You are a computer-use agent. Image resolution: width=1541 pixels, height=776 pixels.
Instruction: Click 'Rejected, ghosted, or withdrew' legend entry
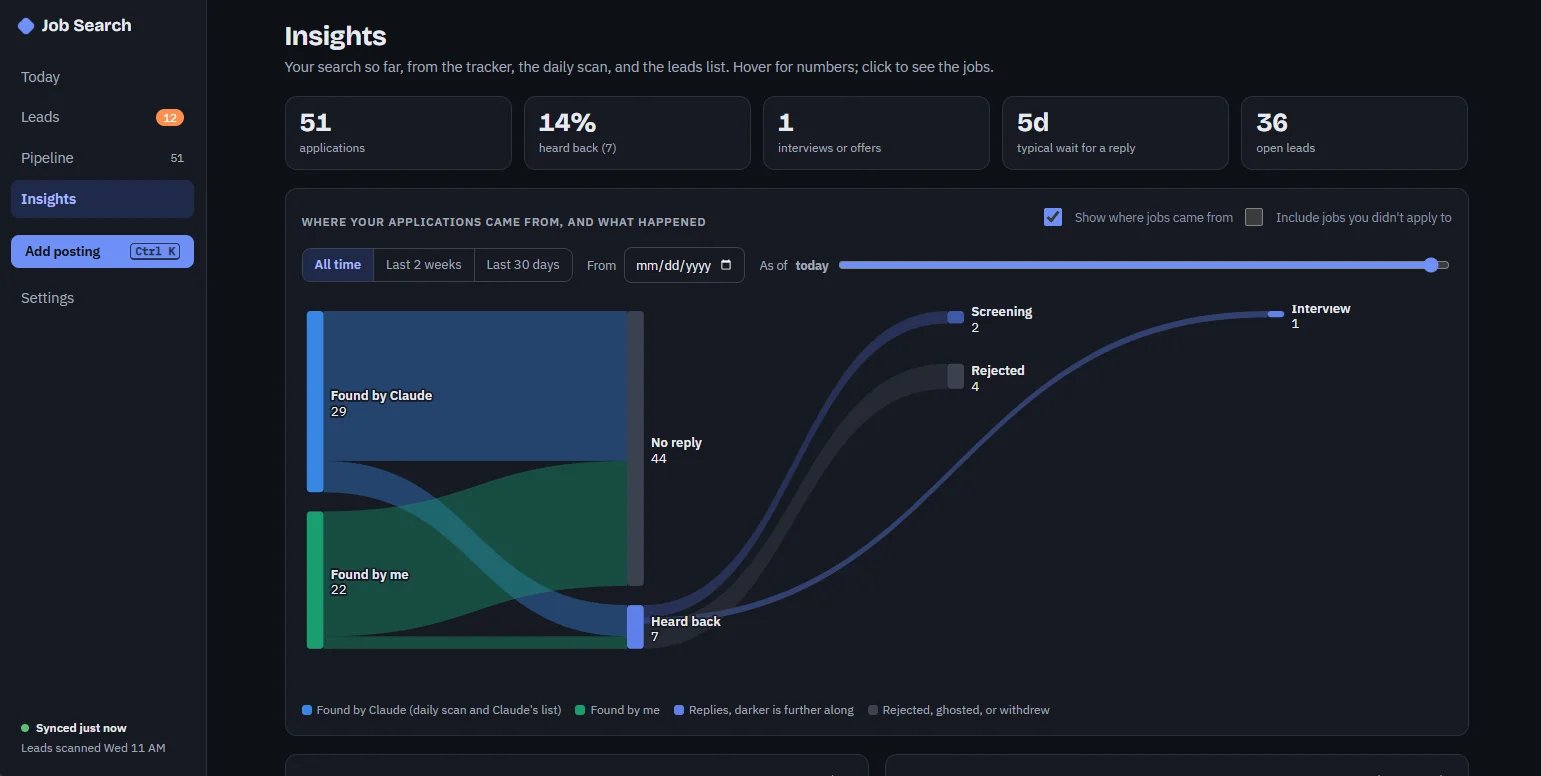[x=959, y=710]
